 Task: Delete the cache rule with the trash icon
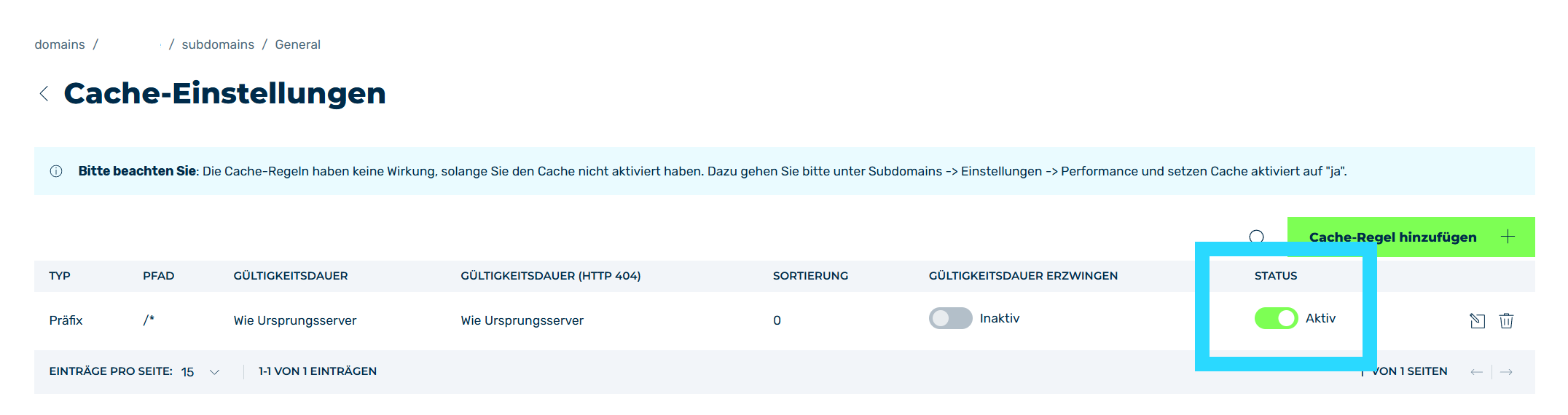(x=1506, y=321)
